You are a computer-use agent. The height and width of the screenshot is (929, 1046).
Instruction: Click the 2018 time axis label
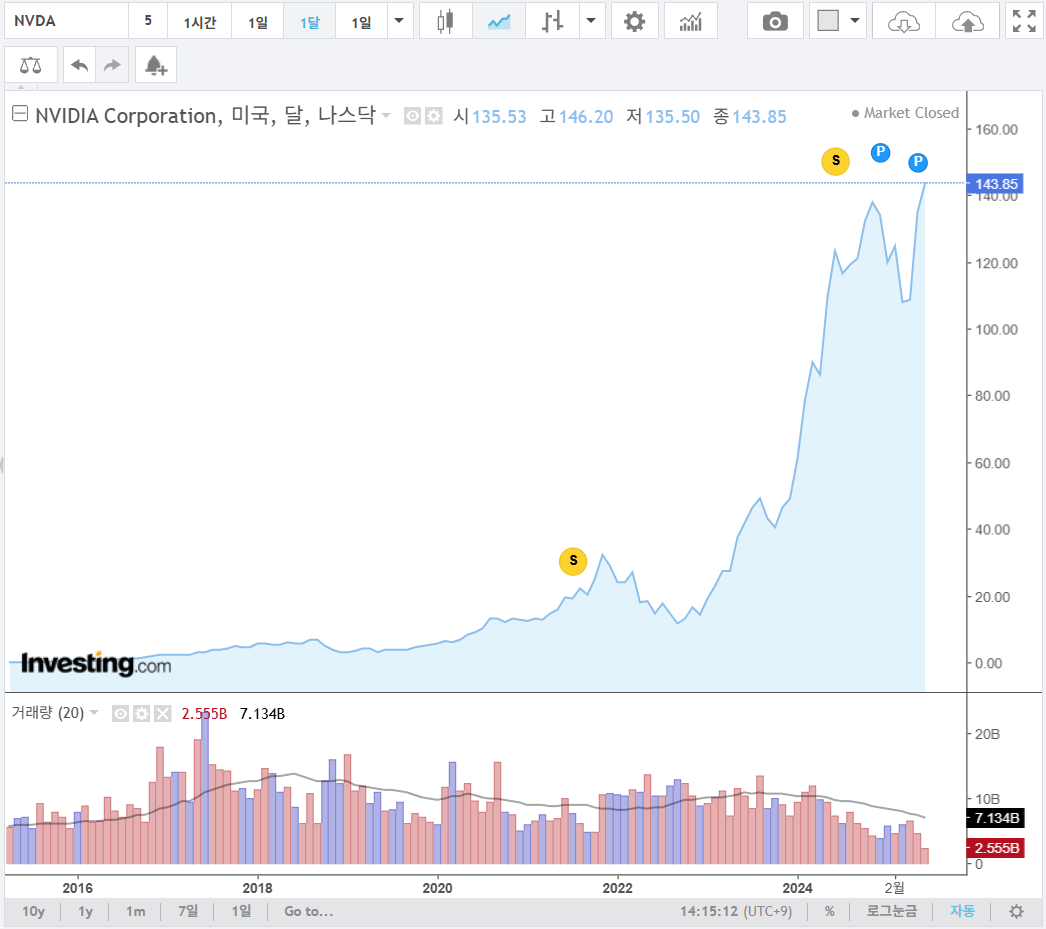(x=257, y=888)
